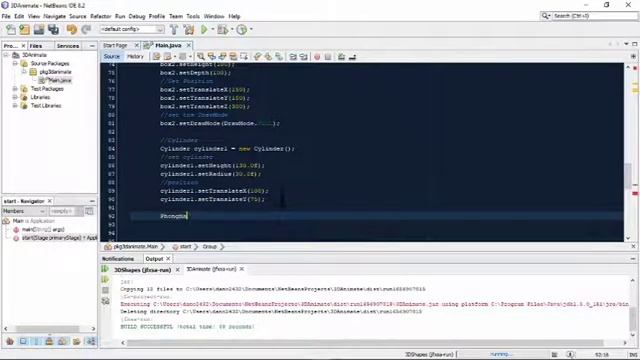Open the Members dropdown in Navigator

(24, 211)
